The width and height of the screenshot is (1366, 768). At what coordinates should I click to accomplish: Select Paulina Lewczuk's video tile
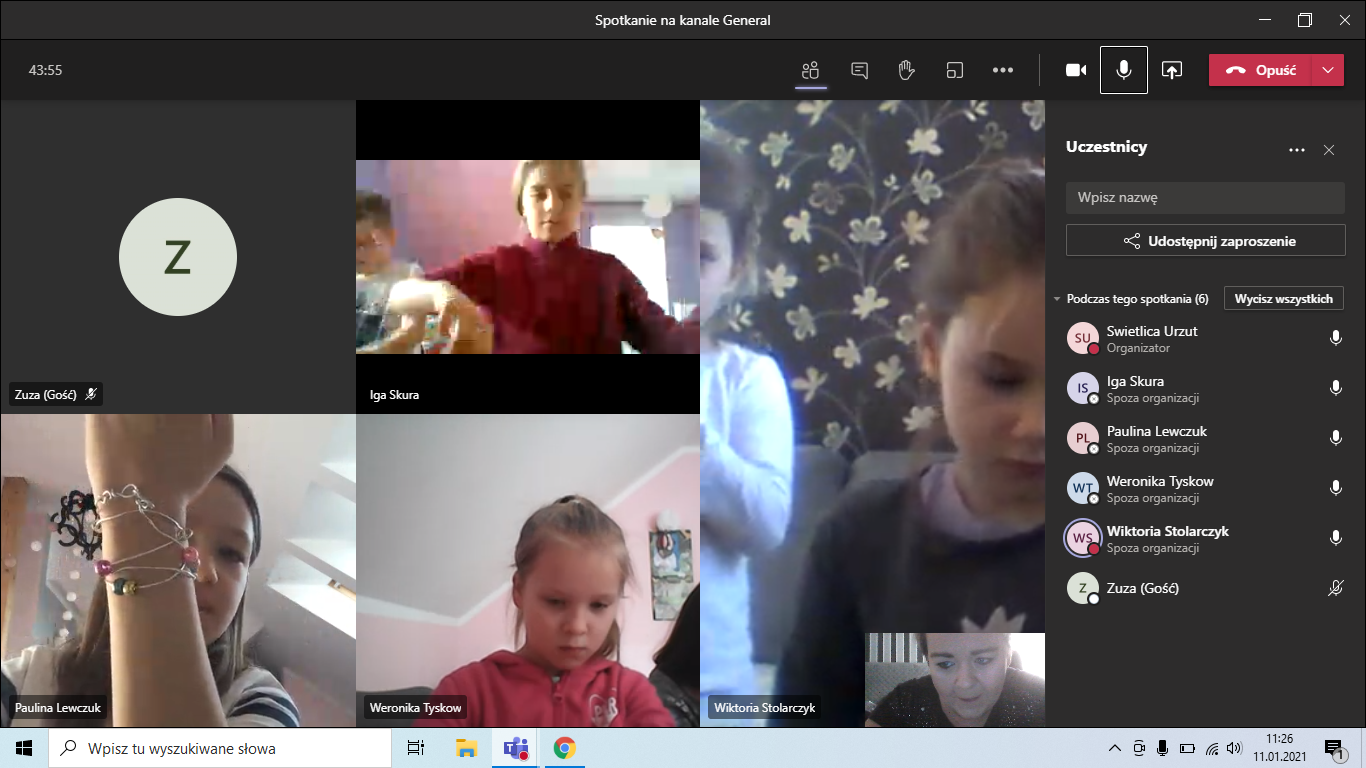pos(178,570)
